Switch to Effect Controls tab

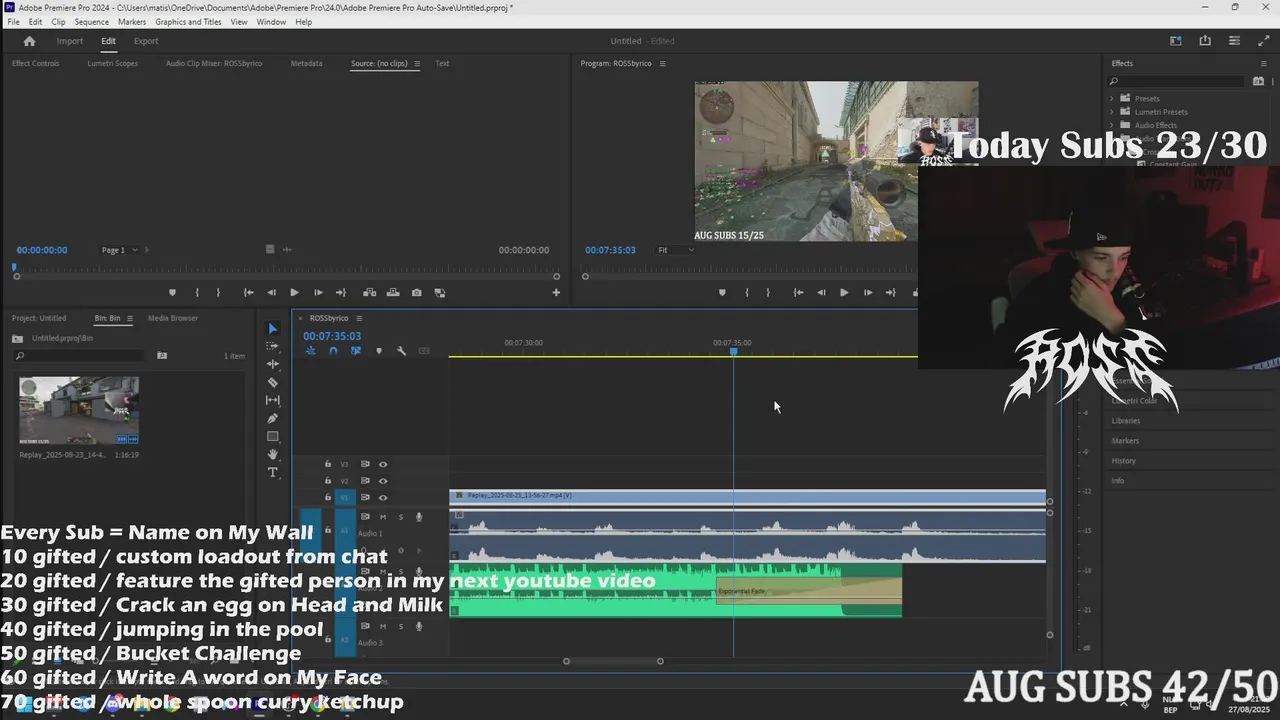[35, 63]
